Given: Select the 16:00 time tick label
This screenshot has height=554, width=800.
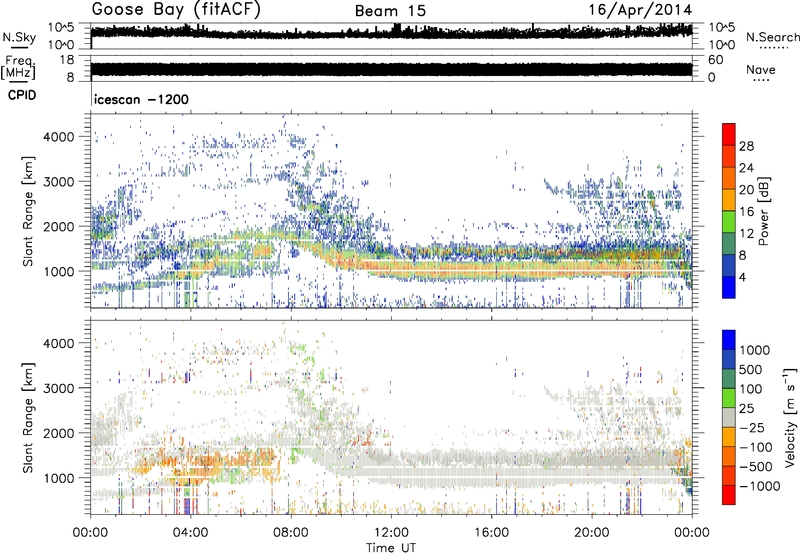Looking at the screenshot, I should tap(491, 533).
